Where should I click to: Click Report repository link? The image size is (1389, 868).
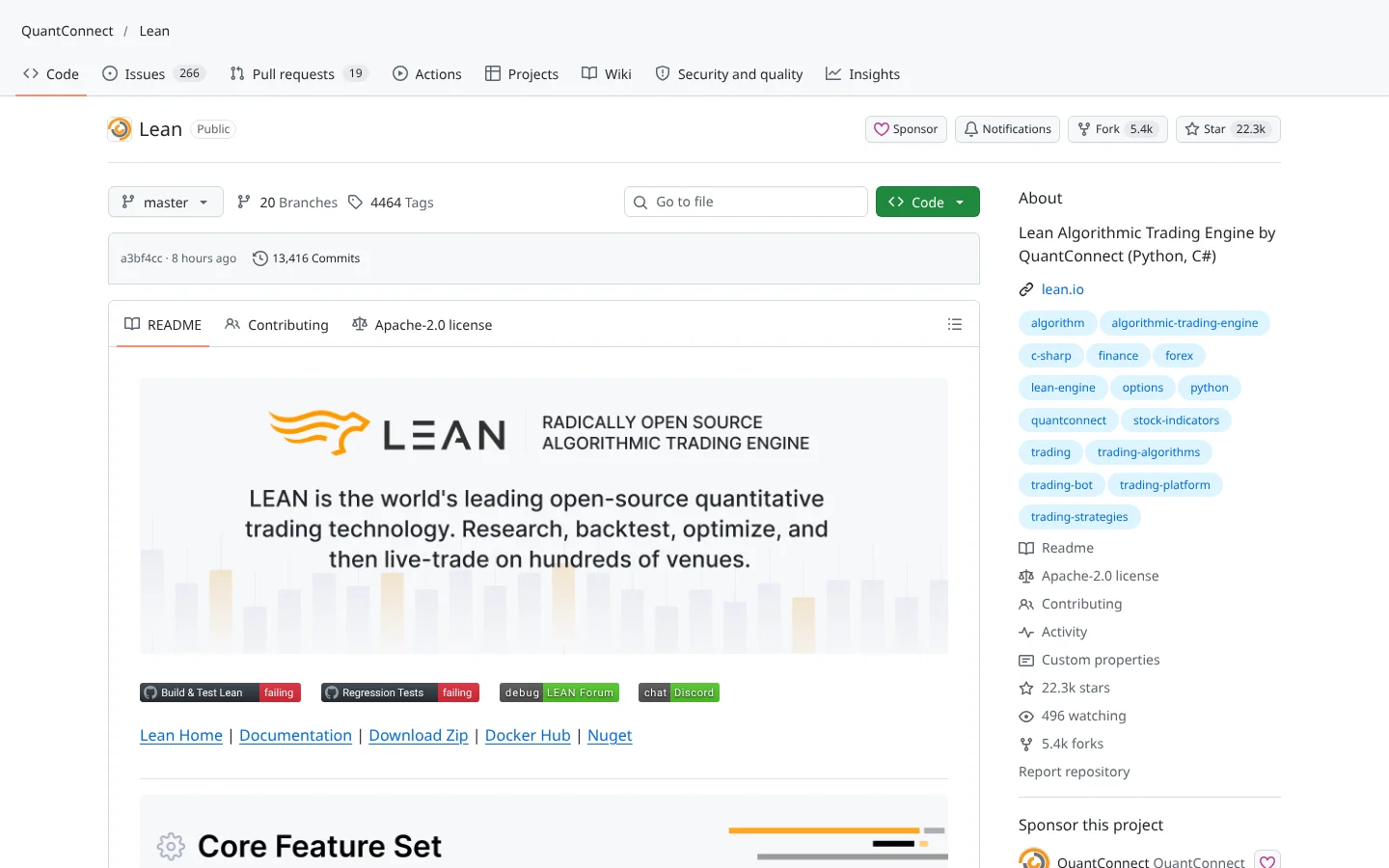(1075, 772)
